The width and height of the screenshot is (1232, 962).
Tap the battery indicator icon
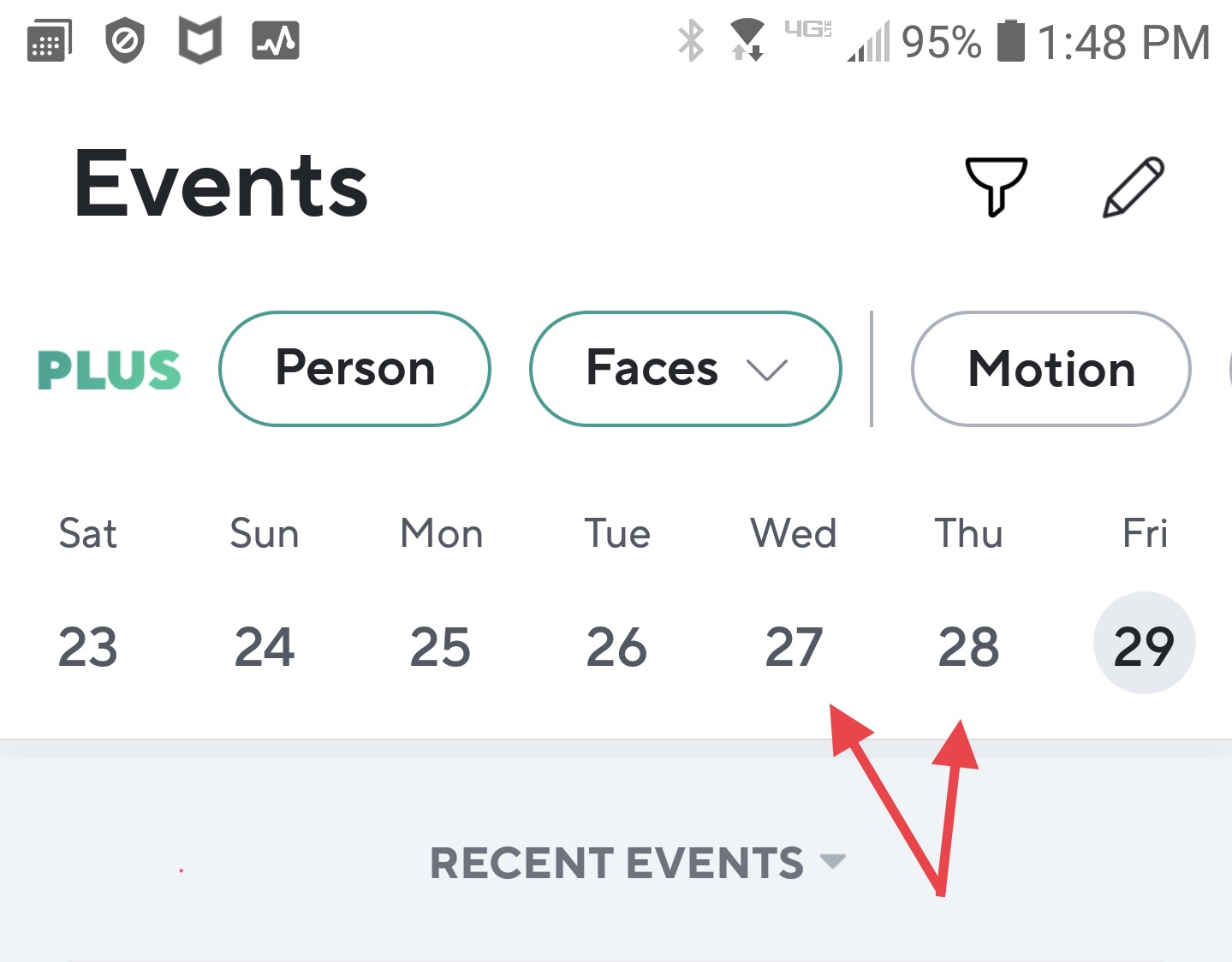click(x=1011, y=41)
